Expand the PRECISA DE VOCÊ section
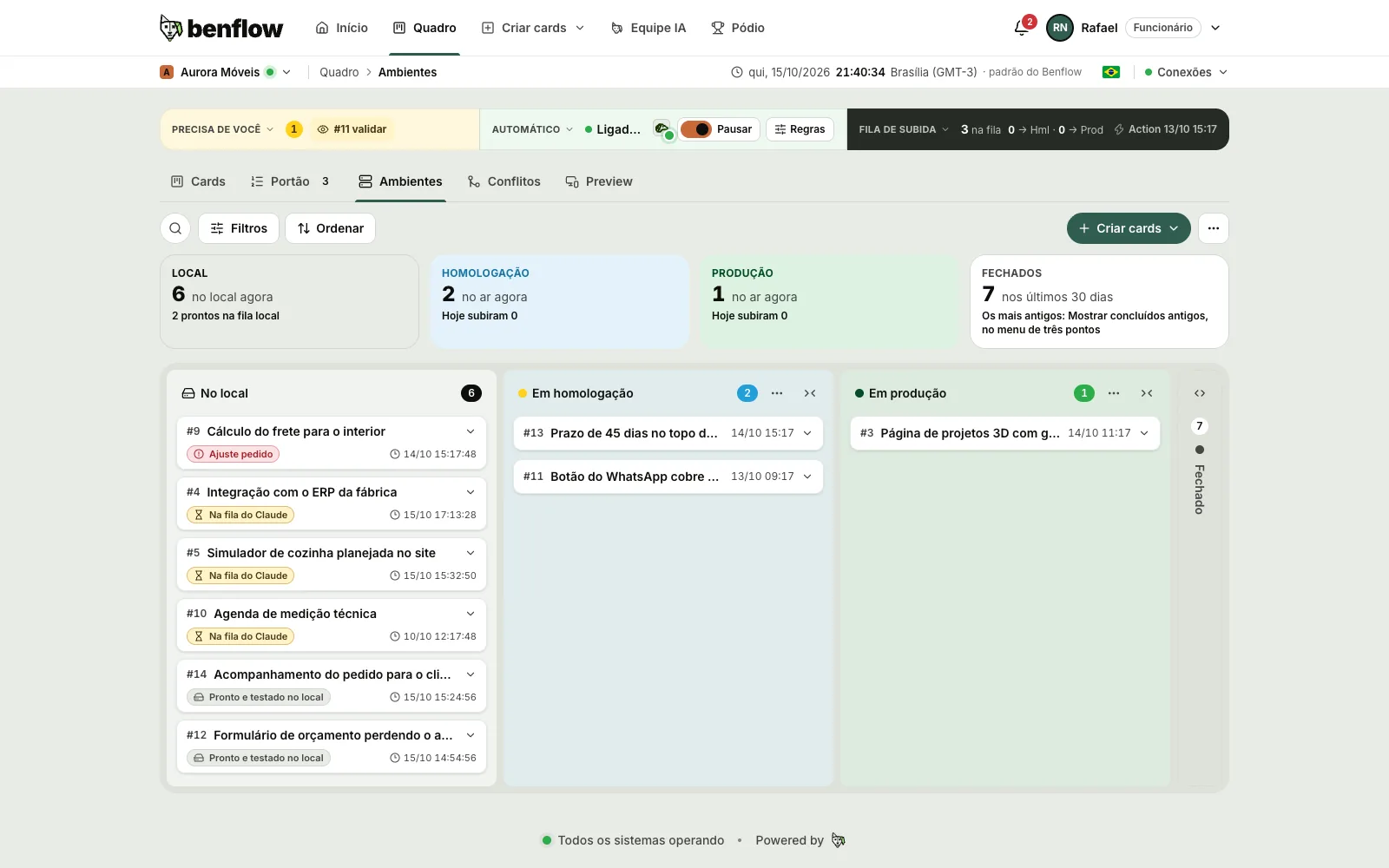Viewport: 1389px width, 868px height. click(x=222, y=129)
